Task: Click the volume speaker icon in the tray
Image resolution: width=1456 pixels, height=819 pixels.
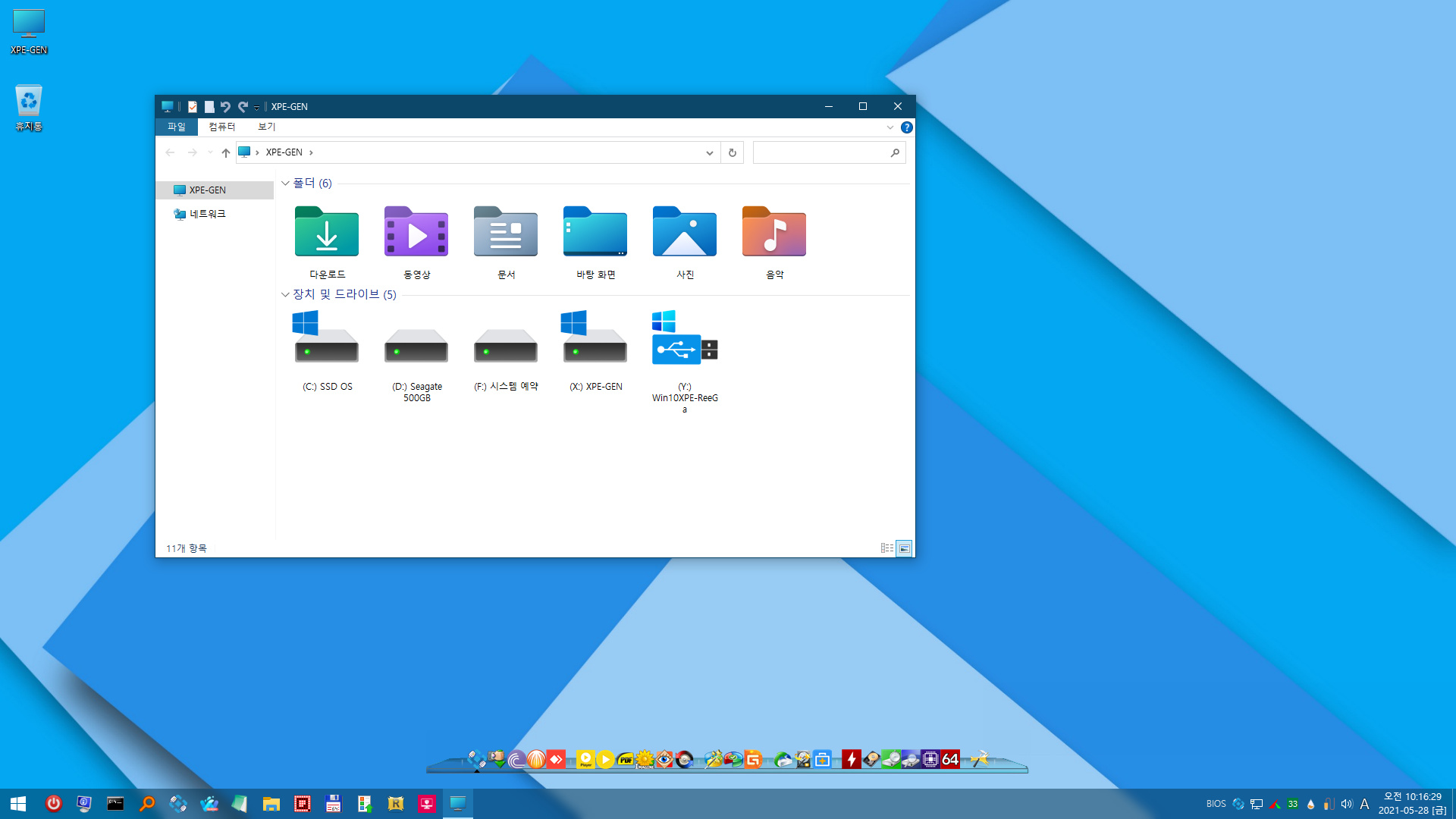Action: [x=1347, y=804]
